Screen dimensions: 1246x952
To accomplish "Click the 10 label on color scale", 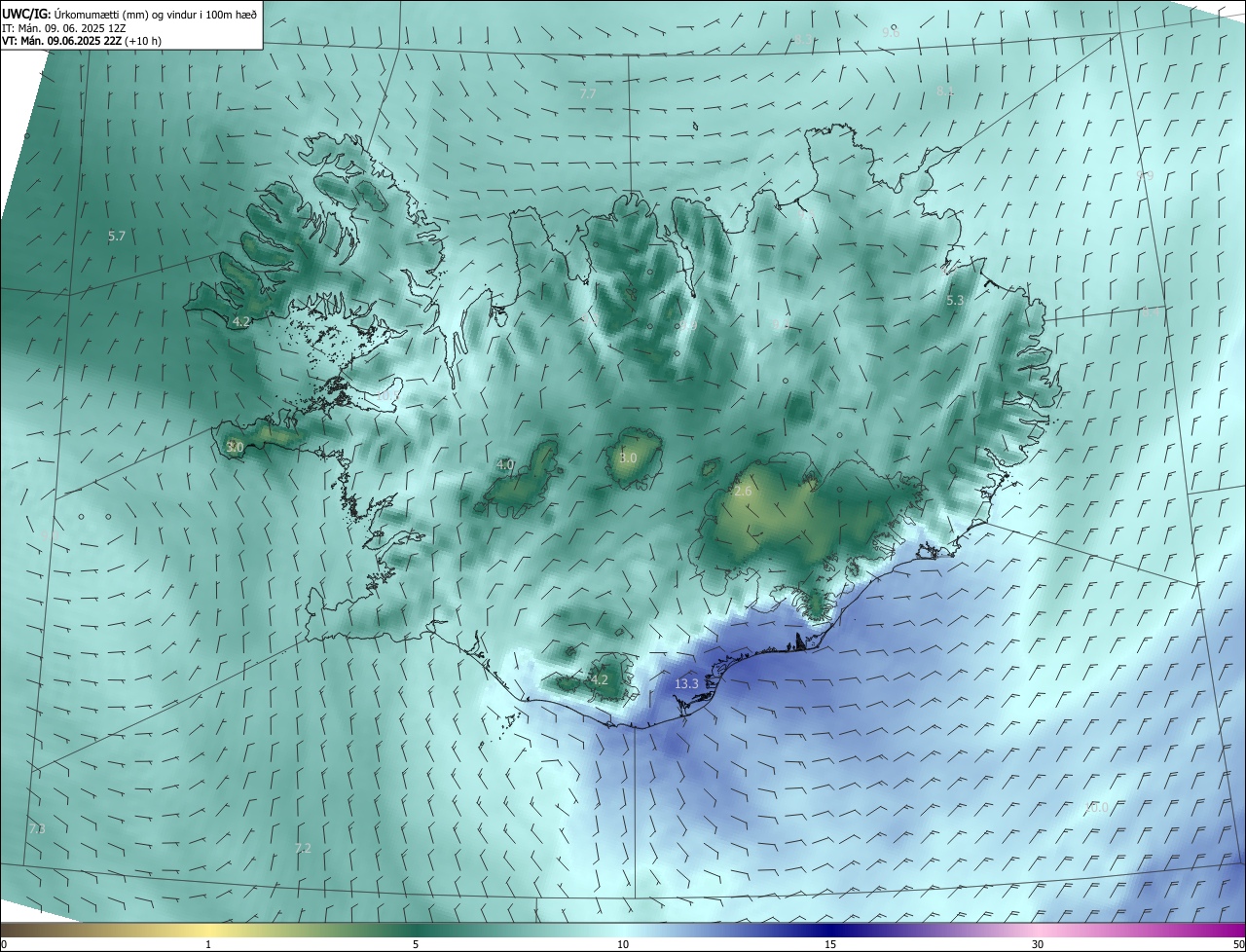I will click(623, 944).
